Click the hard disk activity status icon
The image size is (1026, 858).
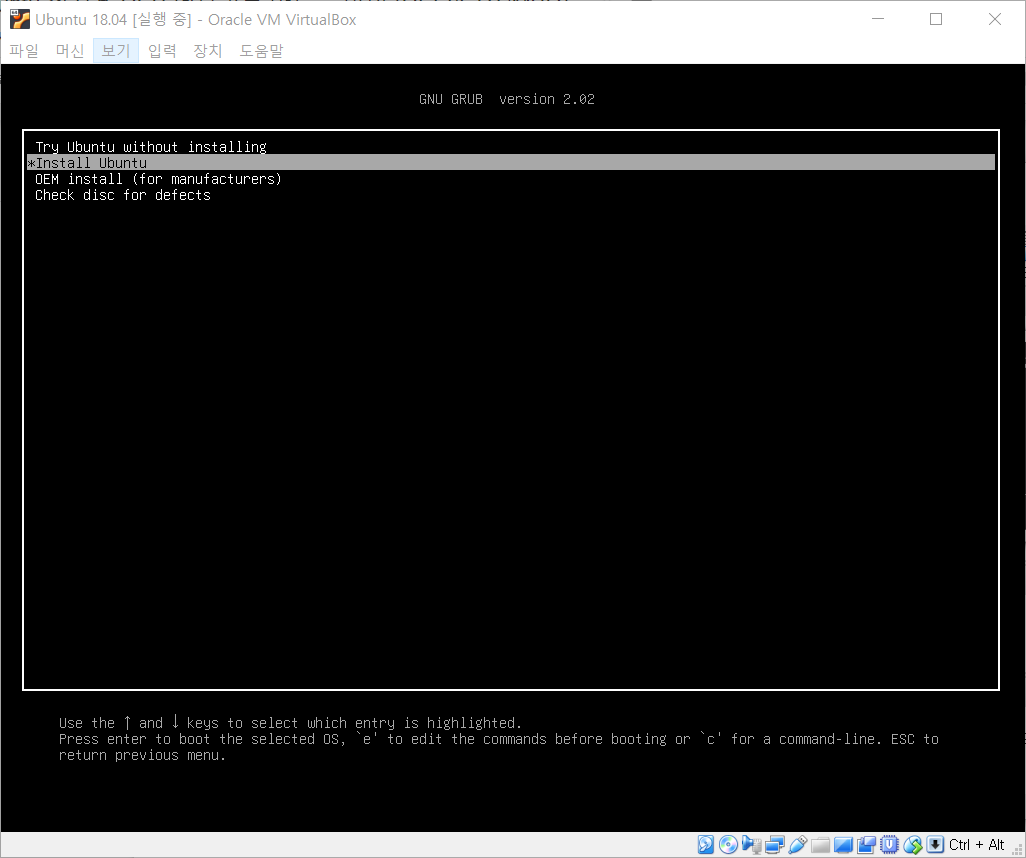(x=705, y=845)
